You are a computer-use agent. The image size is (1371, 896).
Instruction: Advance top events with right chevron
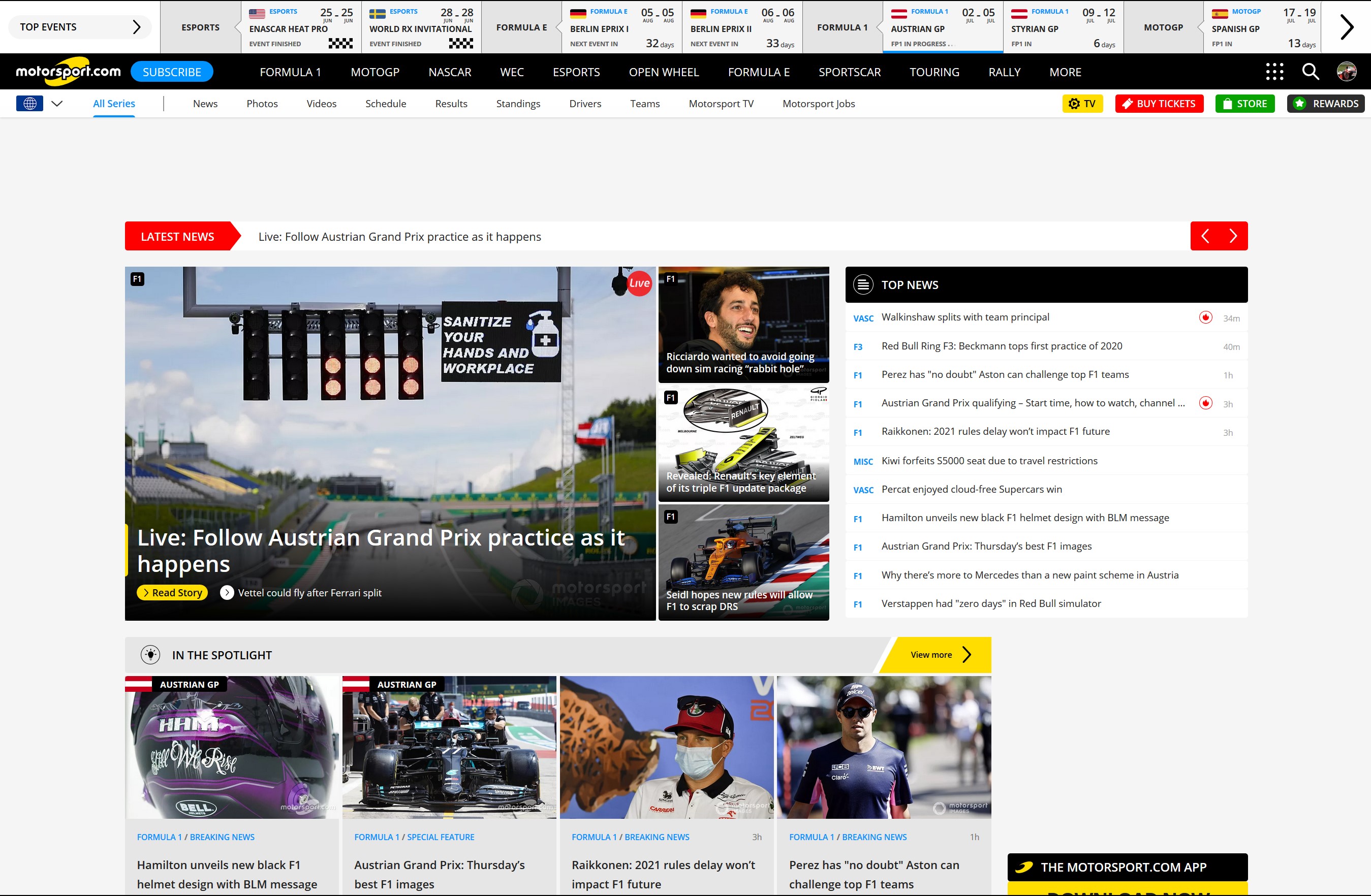coord(1346,27)
